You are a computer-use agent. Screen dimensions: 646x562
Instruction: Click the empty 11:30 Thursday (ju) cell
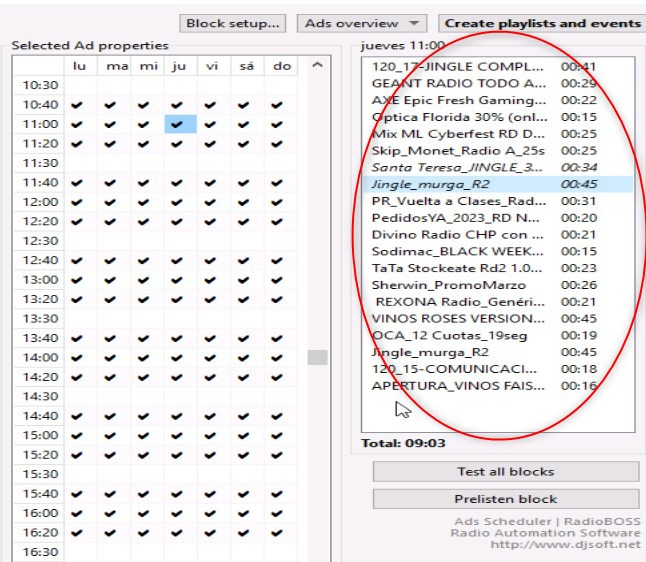[180, 163]
